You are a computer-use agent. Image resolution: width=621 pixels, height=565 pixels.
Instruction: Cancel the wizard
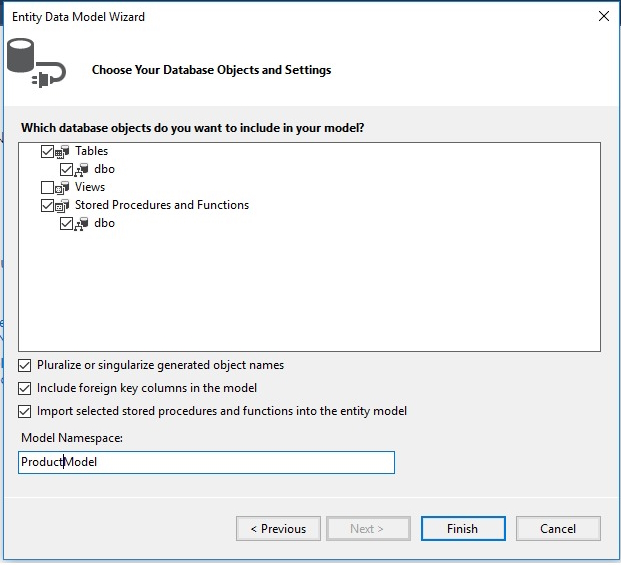pyautogui.click(x=558, y=529)
